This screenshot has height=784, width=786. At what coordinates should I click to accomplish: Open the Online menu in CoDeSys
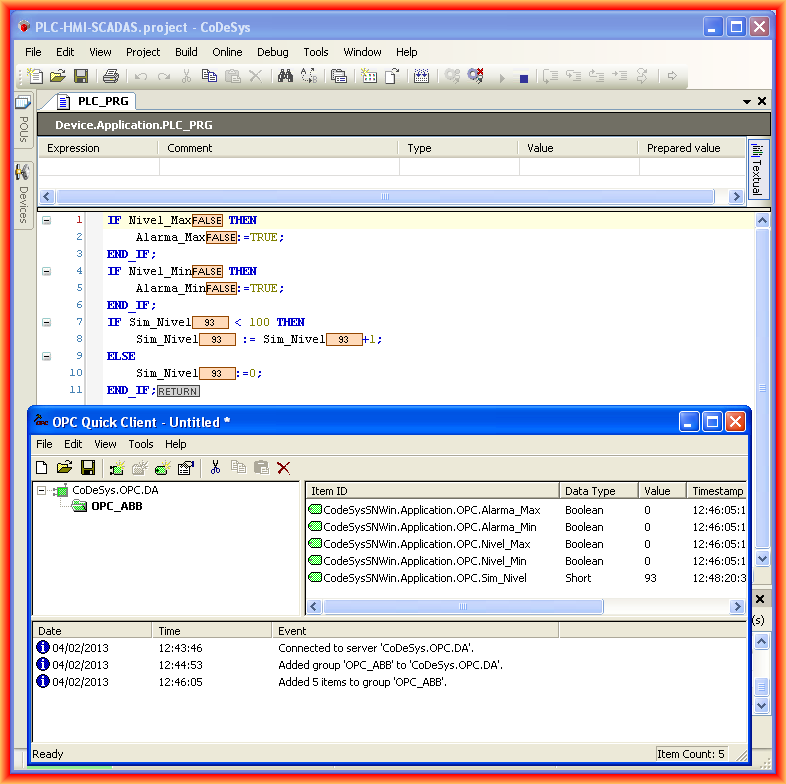(x=227, y=52)
